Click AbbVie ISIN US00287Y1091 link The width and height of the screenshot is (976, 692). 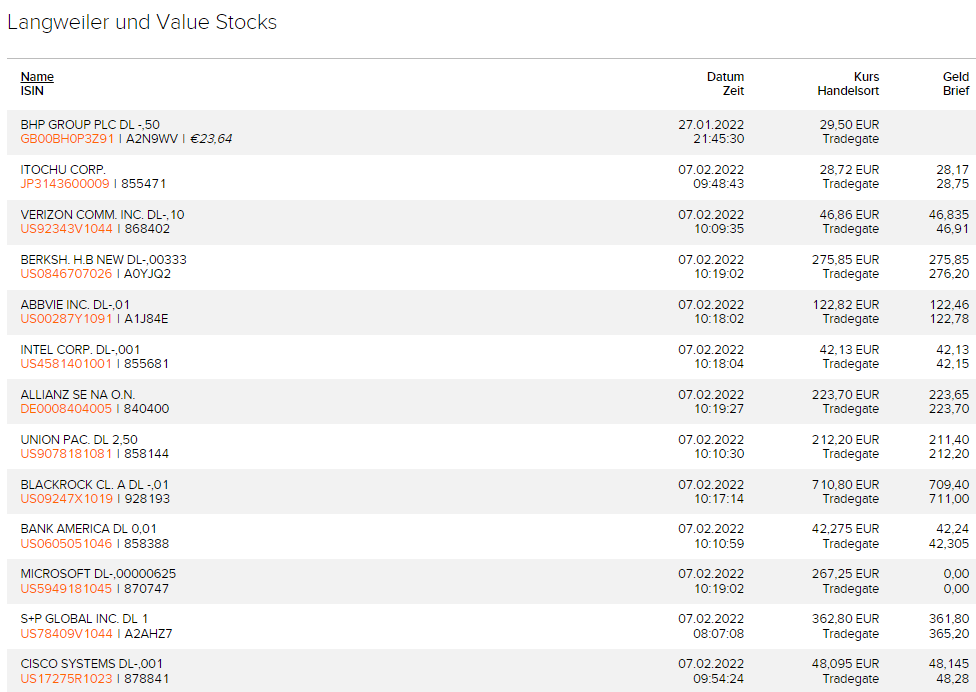point(66,319)
